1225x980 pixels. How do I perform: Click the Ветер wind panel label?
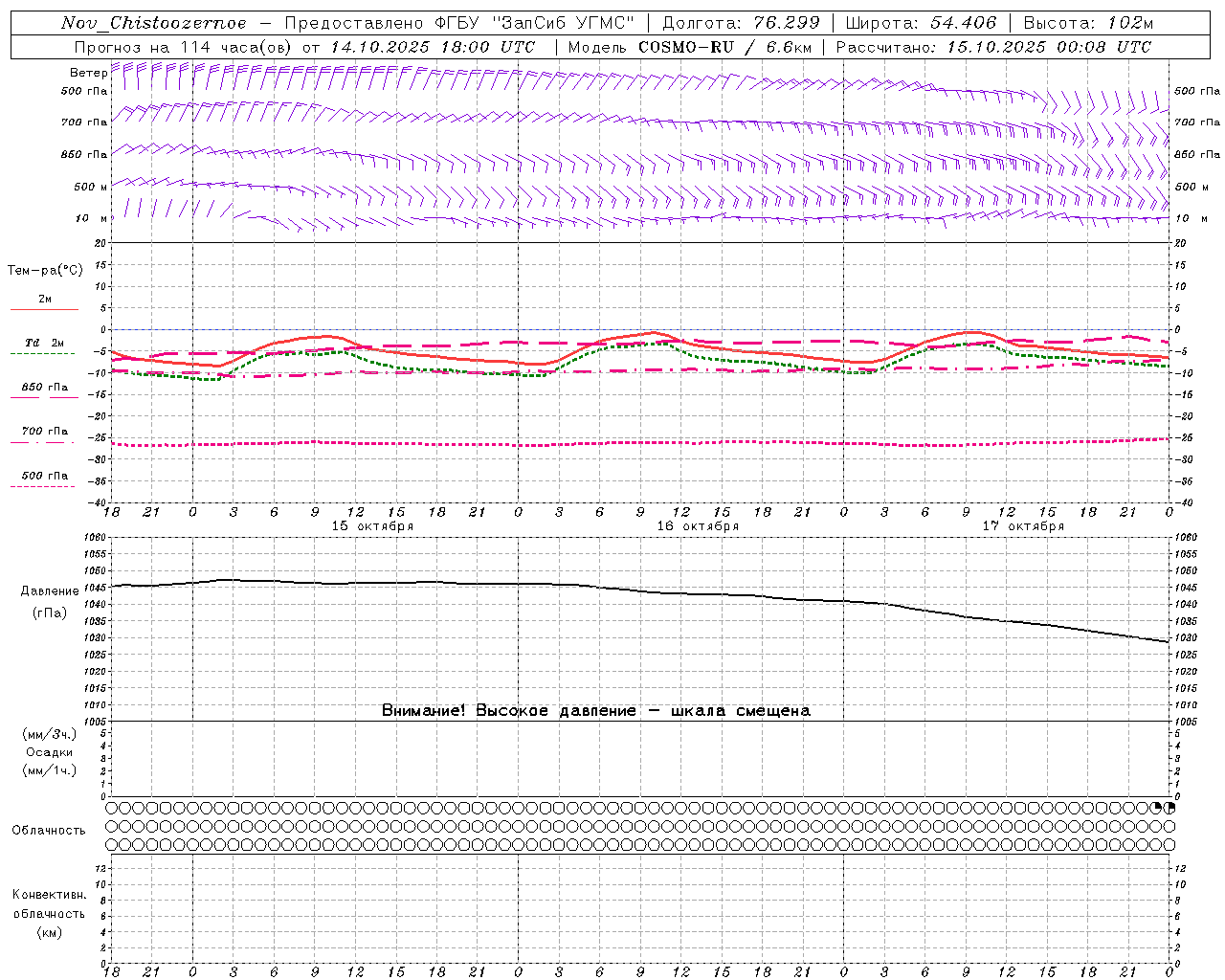[x=88, y=73]
